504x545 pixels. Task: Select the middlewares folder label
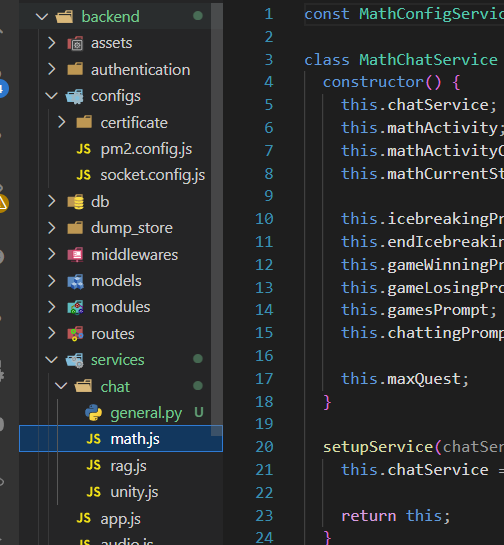click(135, 254)
